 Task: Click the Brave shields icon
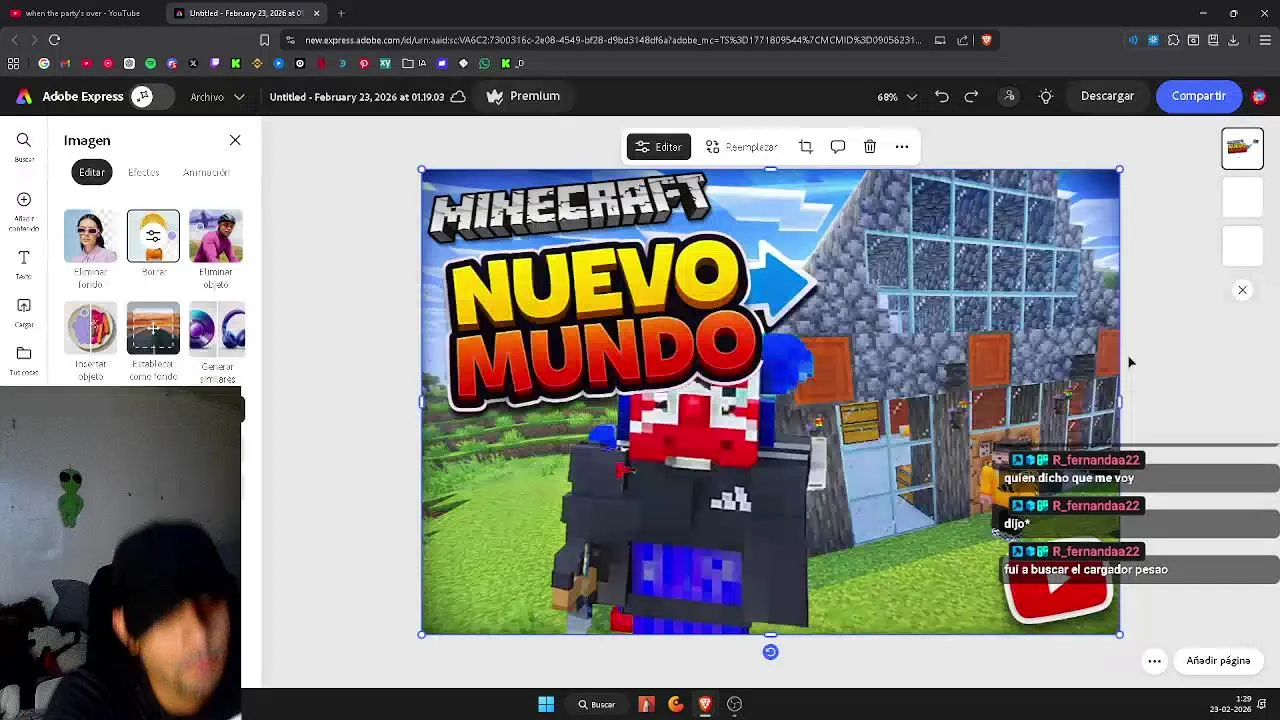pos(986,40)
